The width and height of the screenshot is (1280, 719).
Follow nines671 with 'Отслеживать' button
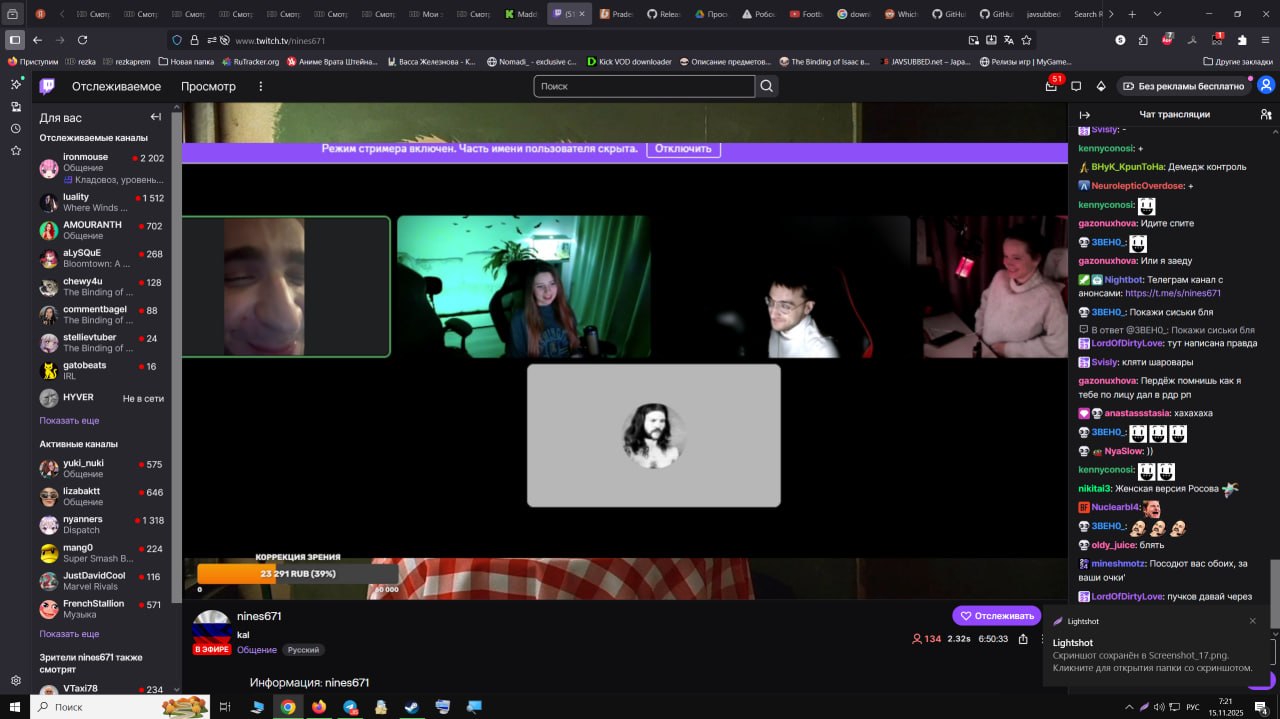(996, 615)
